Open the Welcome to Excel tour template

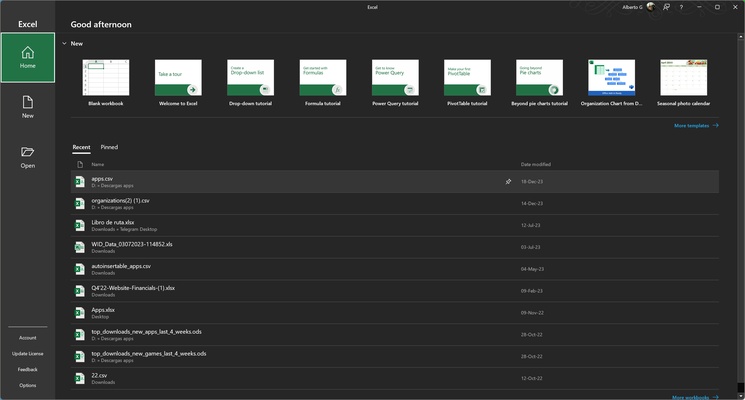point(178,82)
